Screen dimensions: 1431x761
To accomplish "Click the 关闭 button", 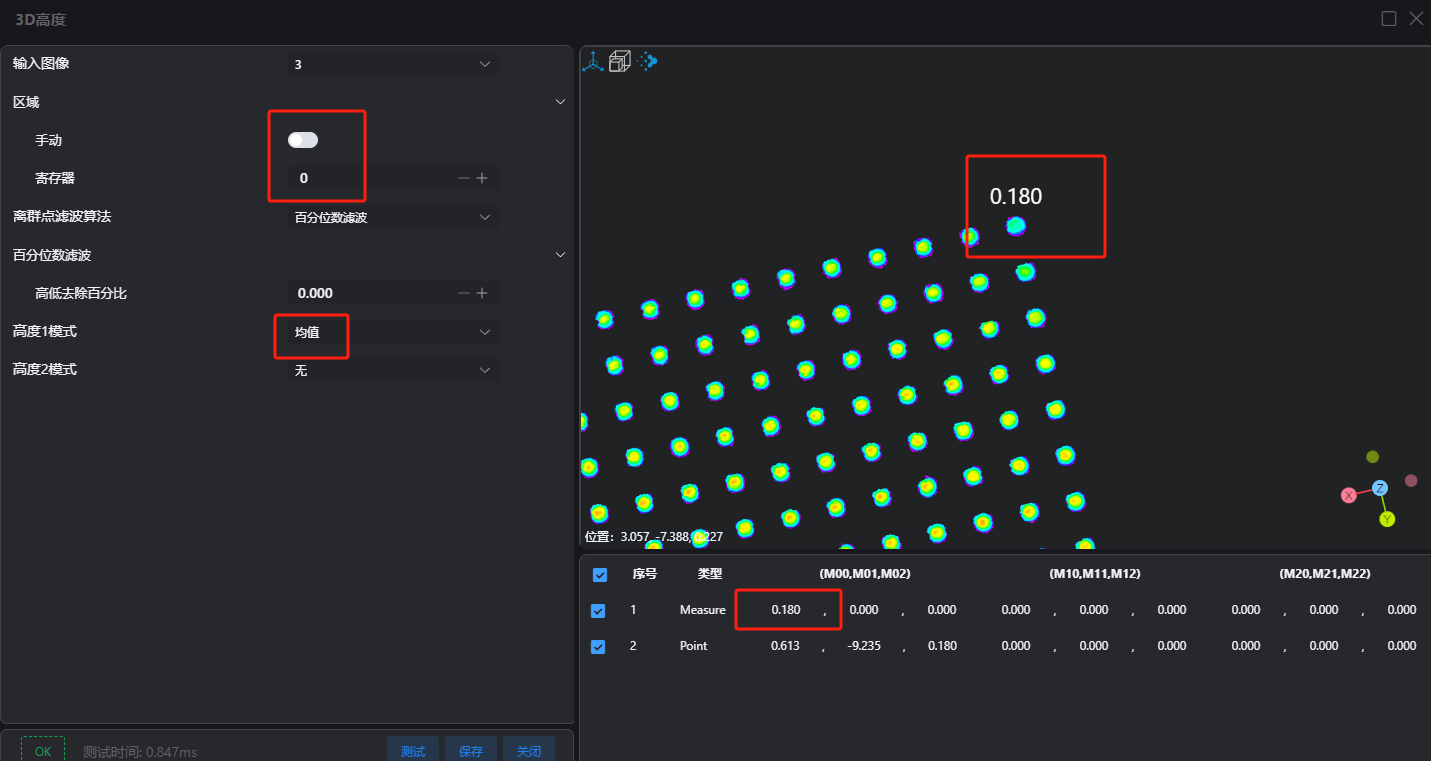I will tap(529, 751).
